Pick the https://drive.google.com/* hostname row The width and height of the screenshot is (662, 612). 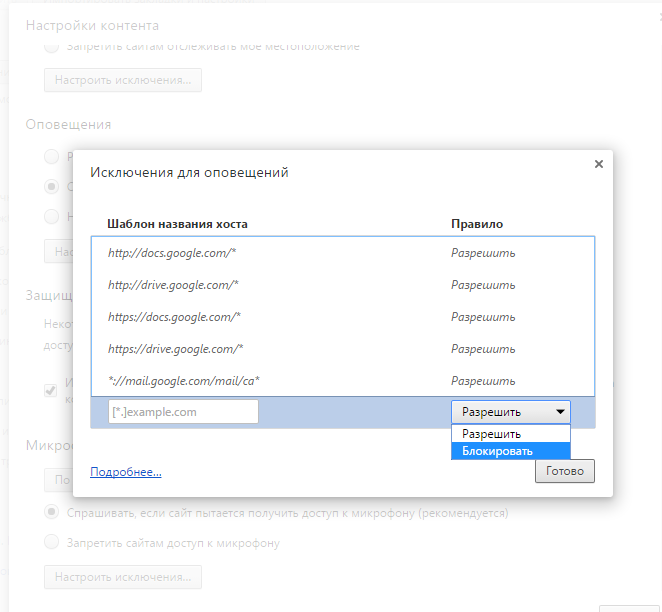[176, 349]
